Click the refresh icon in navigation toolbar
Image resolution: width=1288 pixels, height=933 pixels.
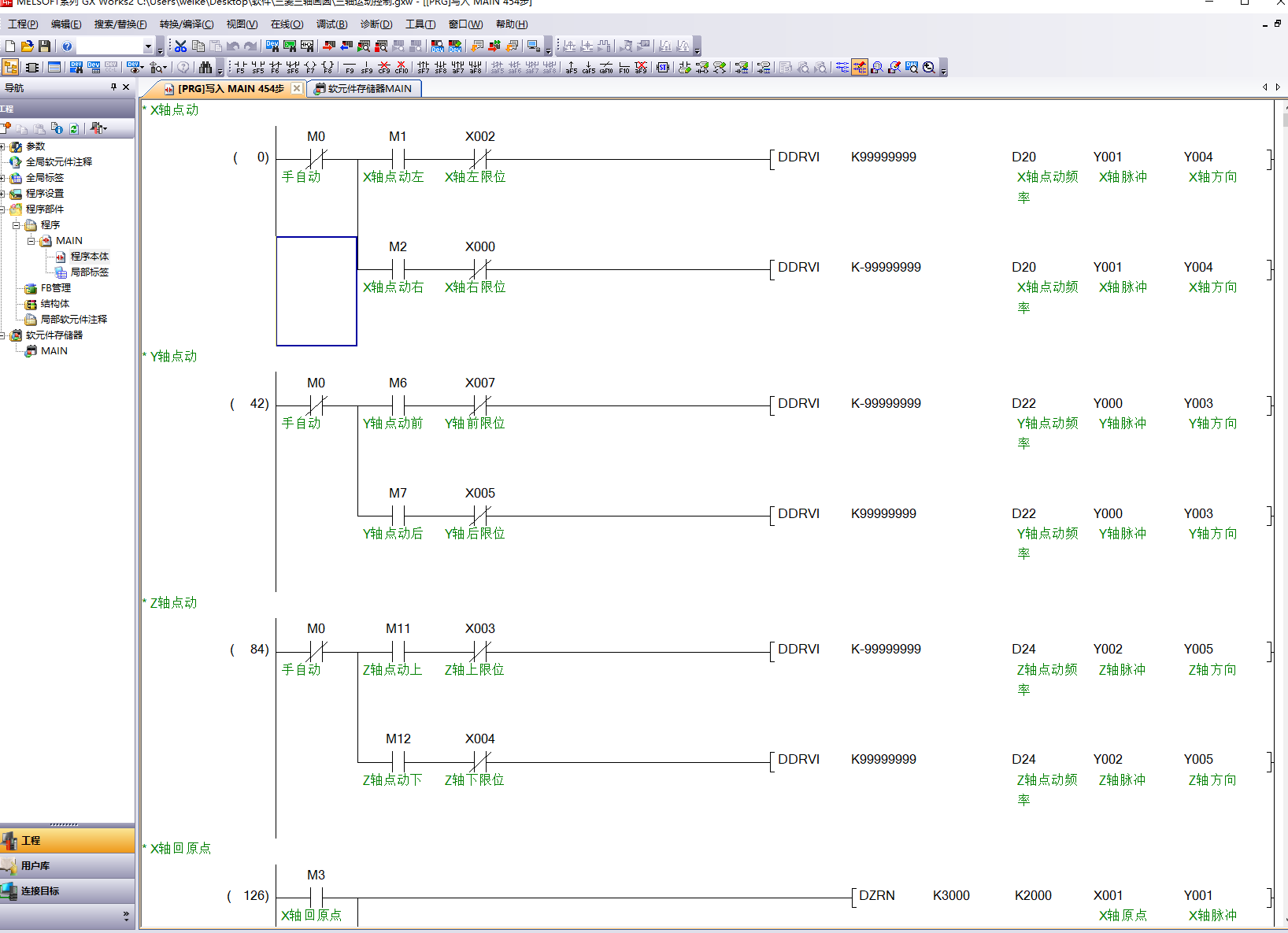click(74, 128)
